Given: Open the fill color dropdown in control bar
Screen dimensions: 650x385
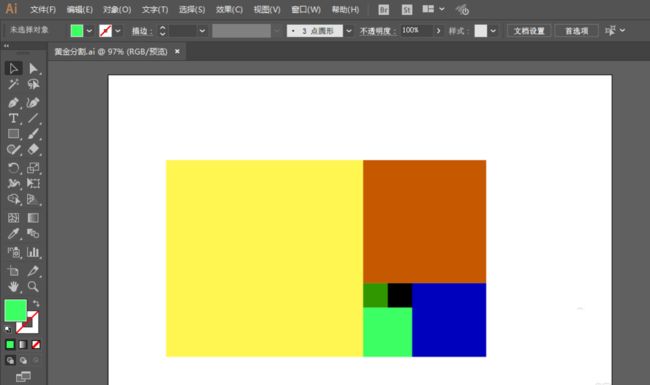Looking at the screenshot, I should click(89, 31).
